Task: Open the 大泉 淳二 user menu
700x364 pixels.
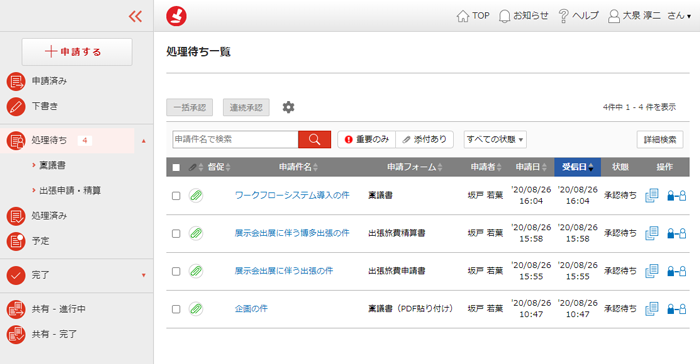Action: (x=650, y=16)
